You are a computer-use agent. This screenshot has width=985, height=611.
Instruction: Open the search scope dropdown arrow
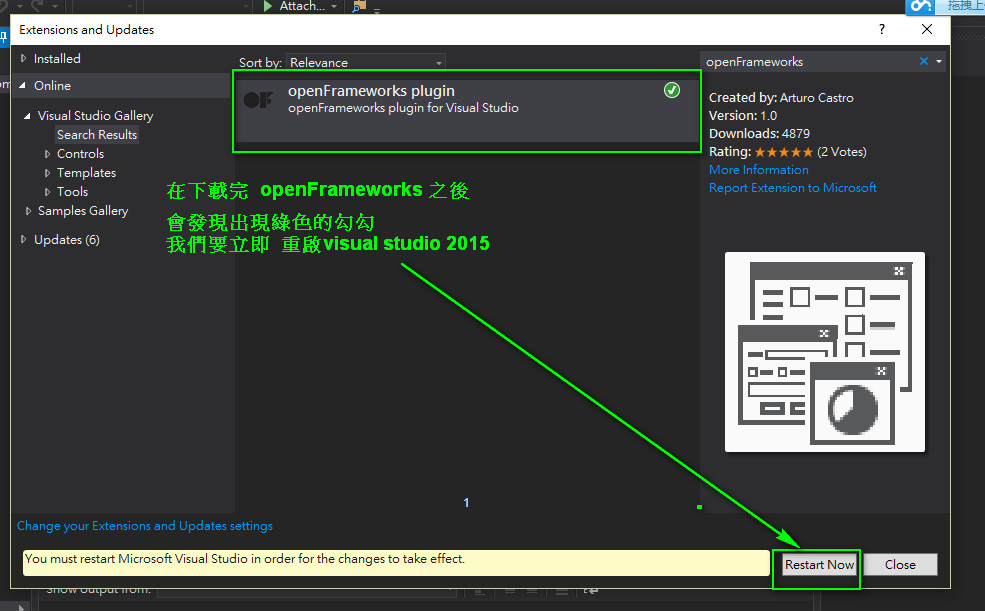coord(938,61)
